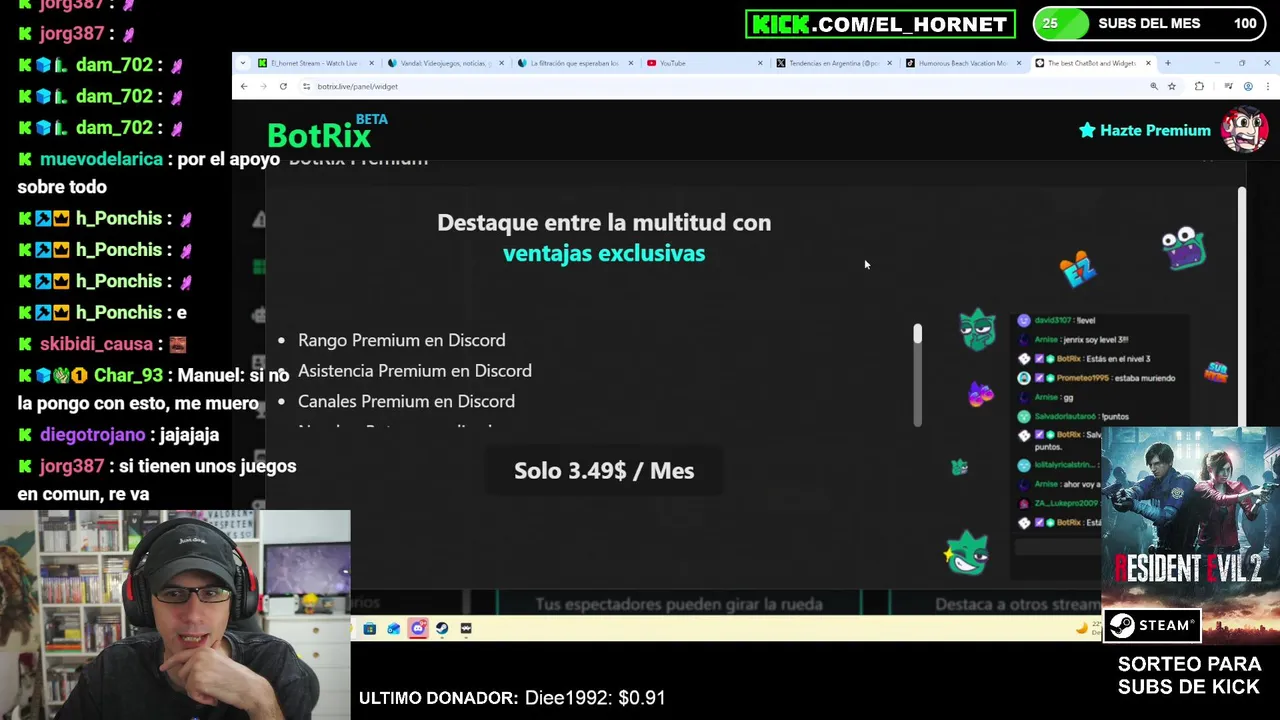Switch to the El_hornet Stream tab
Image resolution: width=1280 pixels, height=720 pixels.
pyautogui.click(x=314, y=63)
